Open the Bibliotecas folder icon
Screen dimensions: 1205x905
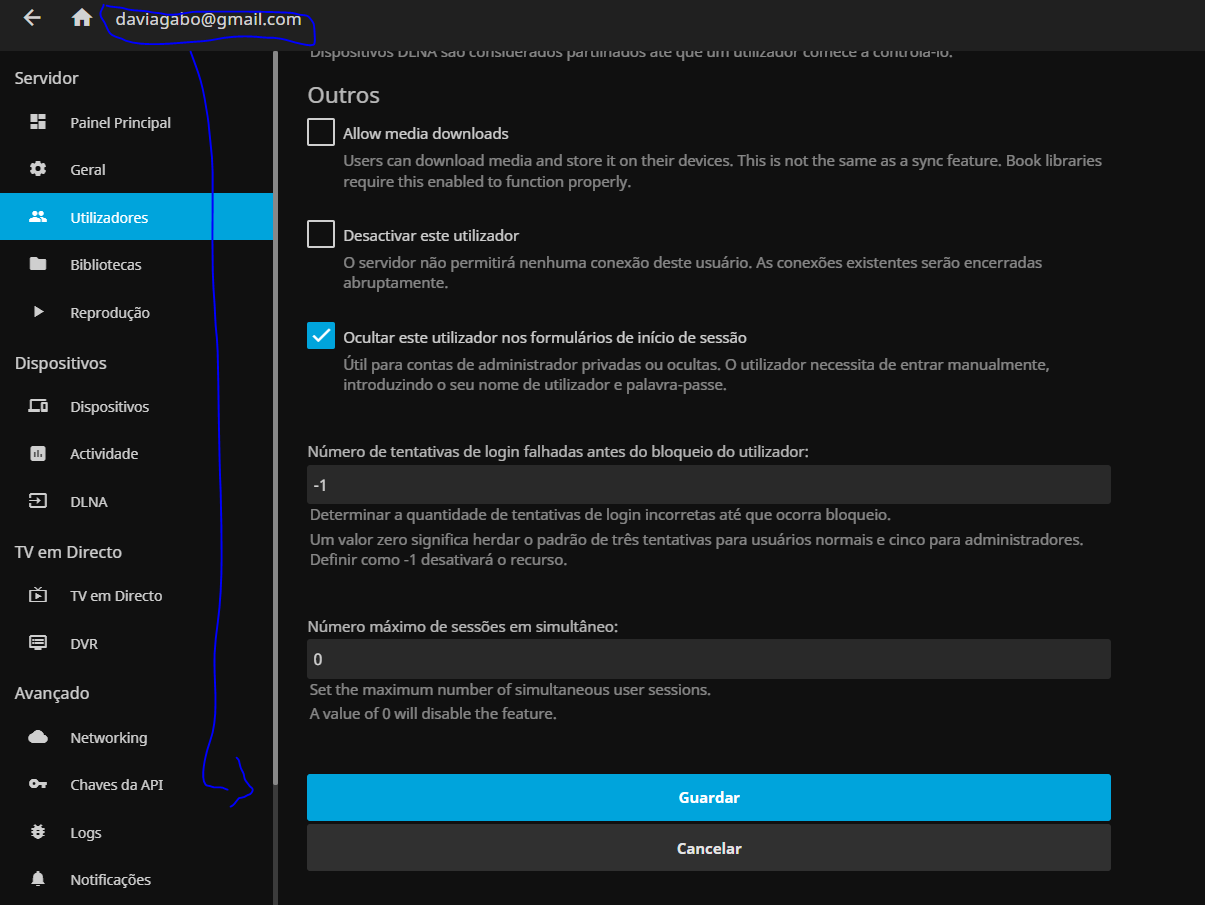(x=38, y=265)
